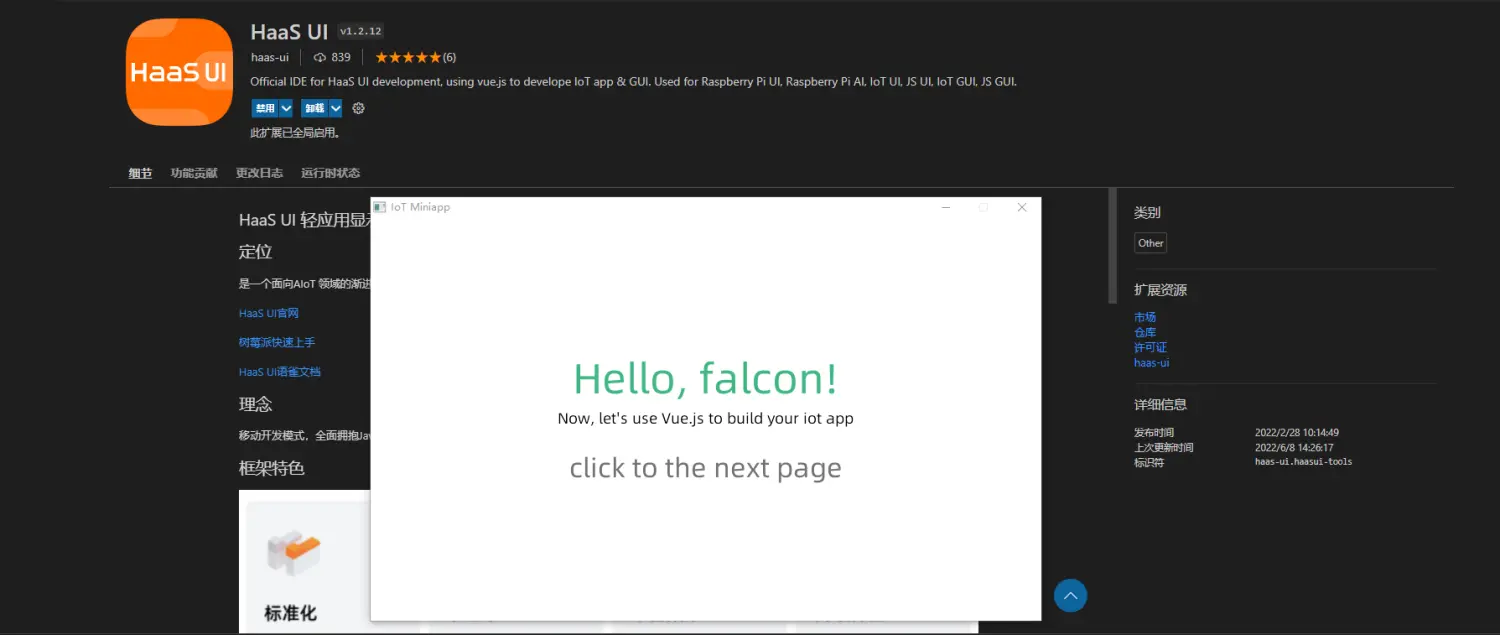Click the download count cloud icon

pyautogui.click(x=320, y=57)
